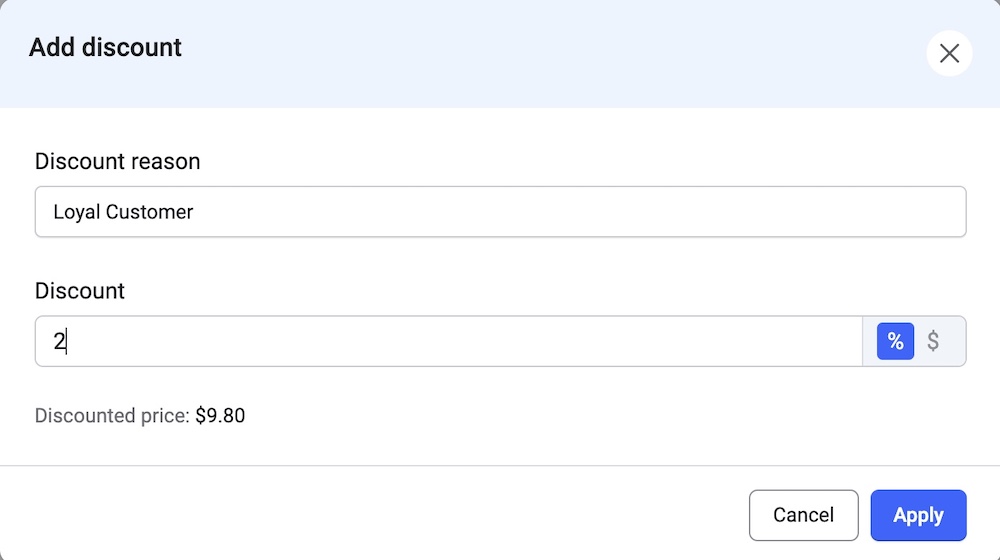Click the "Discount" field label
Viewport: 1000px width, 560px height.
(80, 291)
